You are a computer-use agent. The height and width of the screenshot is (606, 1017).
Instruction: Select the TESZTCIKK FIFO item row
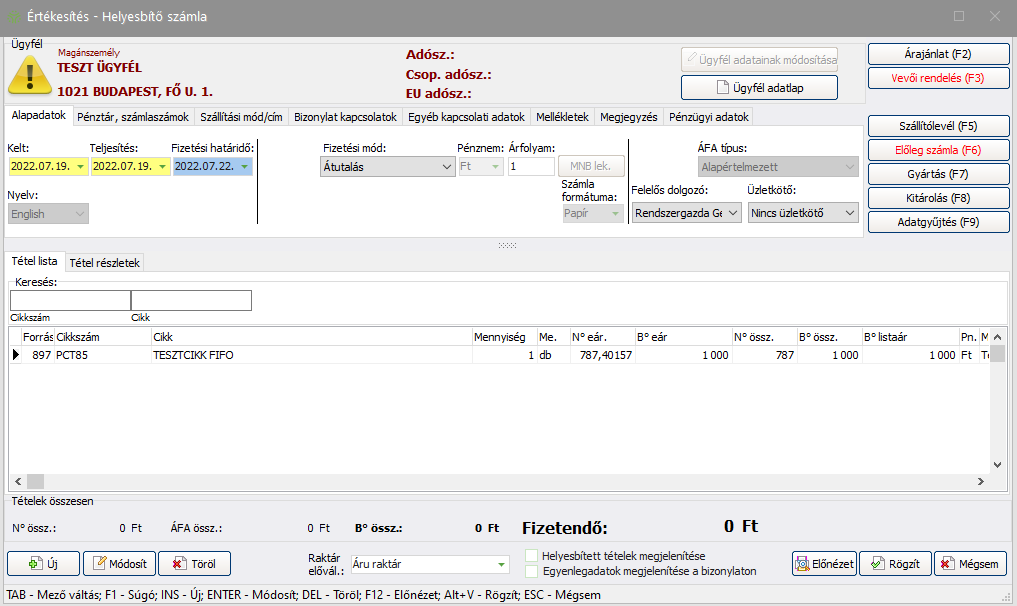(x=300, y=355)
